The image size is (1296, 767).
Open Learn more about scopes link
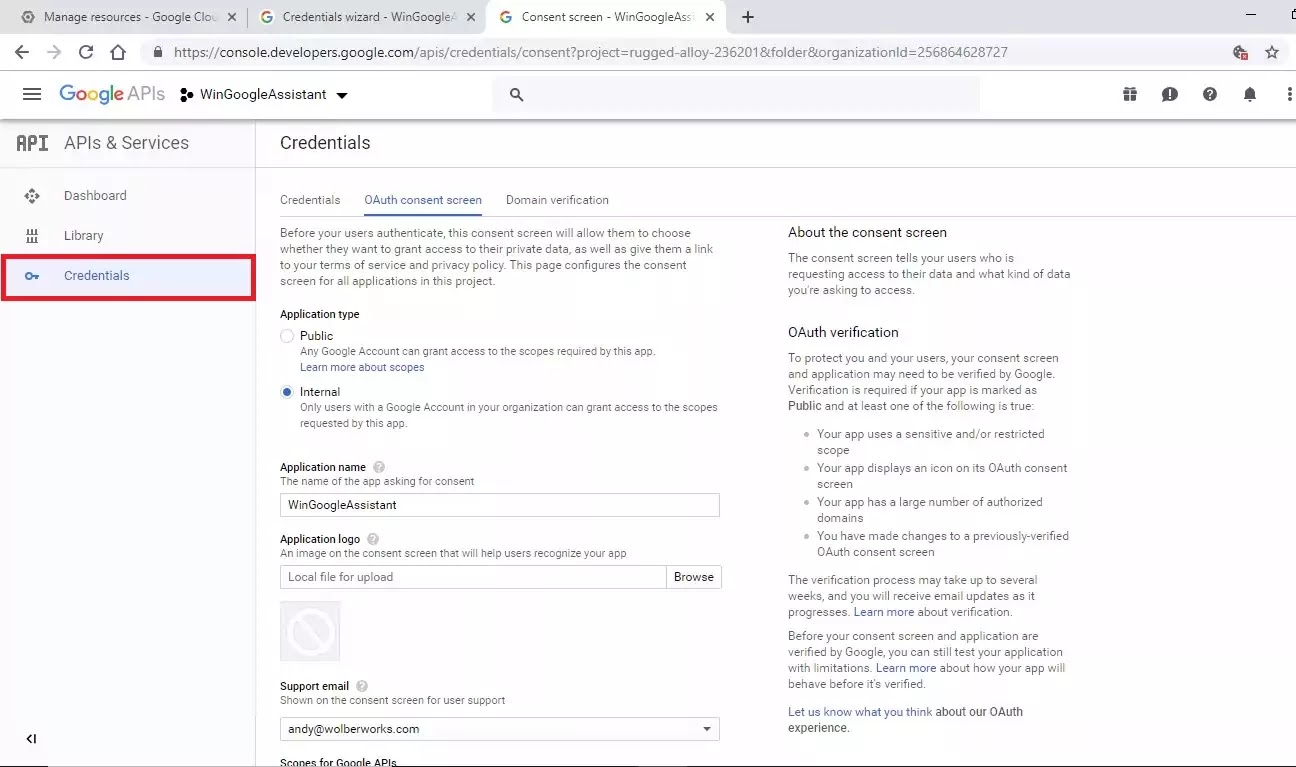[362, 367]
